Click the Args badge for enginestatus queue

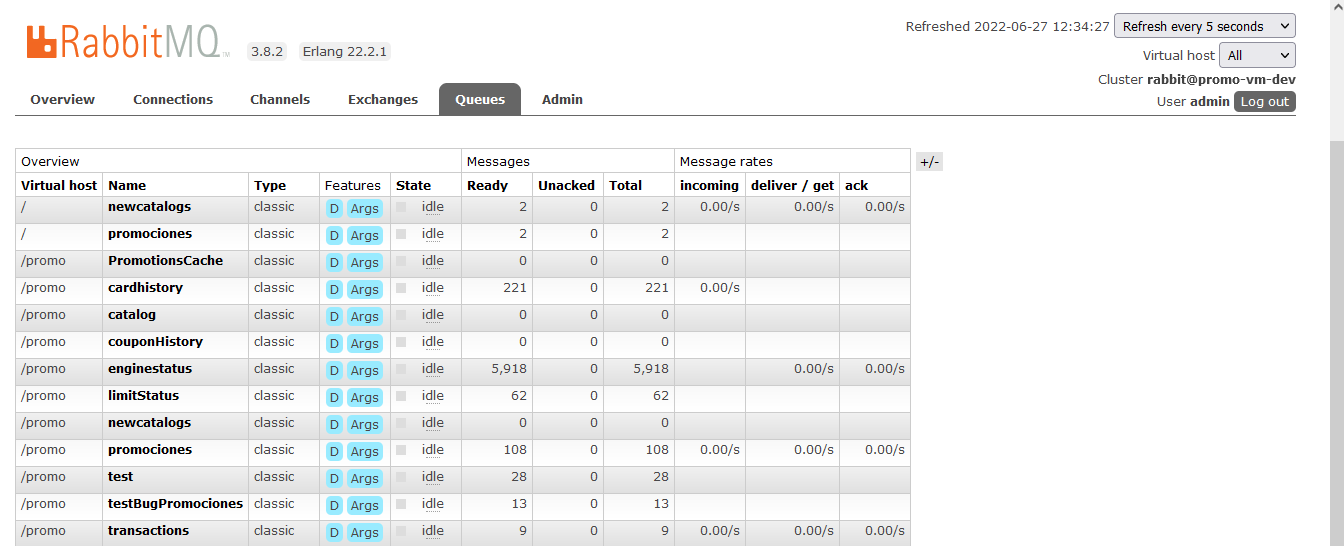coord(364,370)
